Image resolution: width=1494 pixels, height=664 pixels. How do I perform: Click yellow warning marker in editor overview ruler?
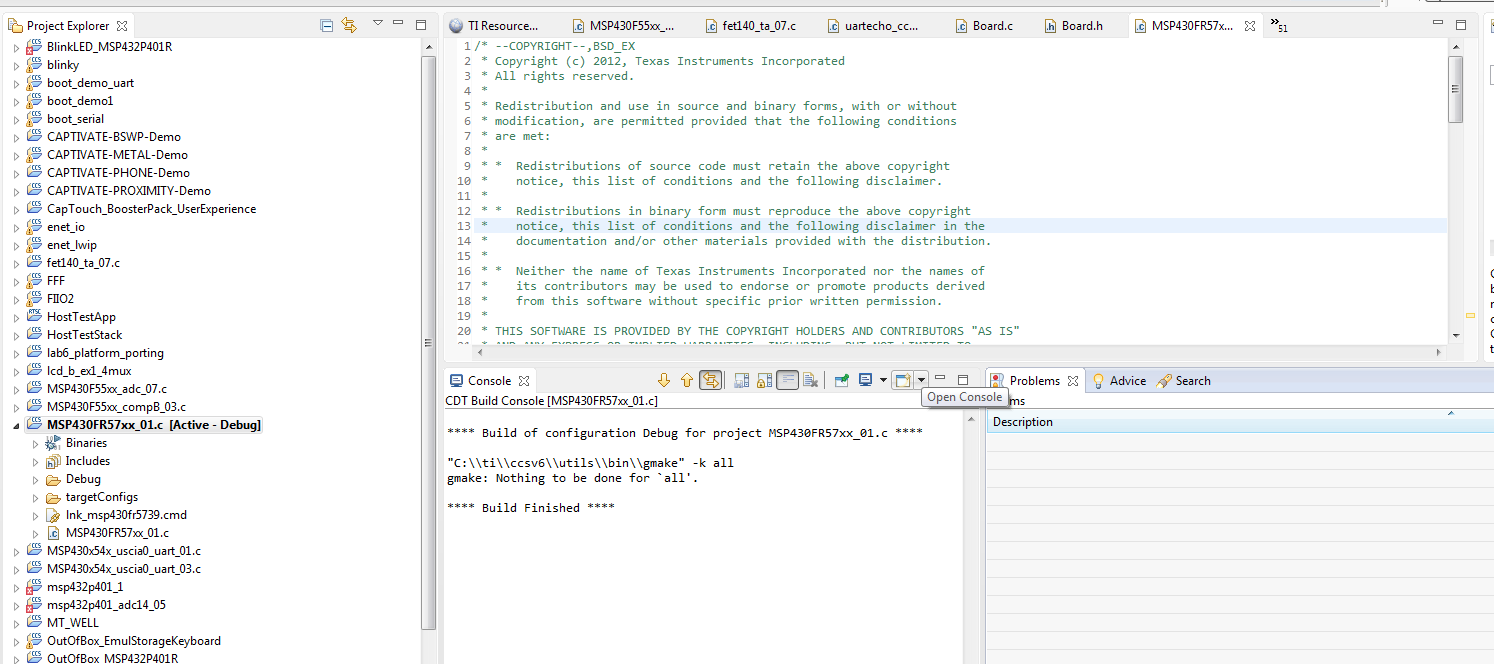pos(1470,315)
